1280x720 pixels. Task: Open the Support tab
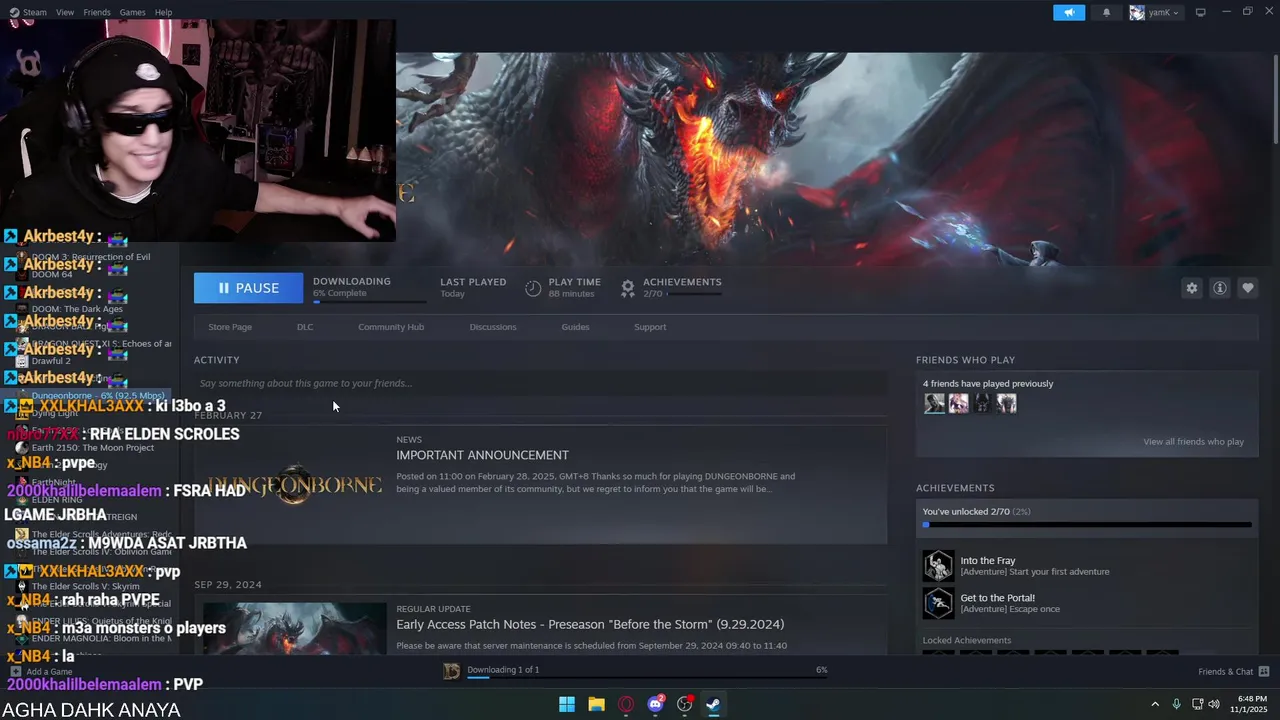(x=650, y=327)
